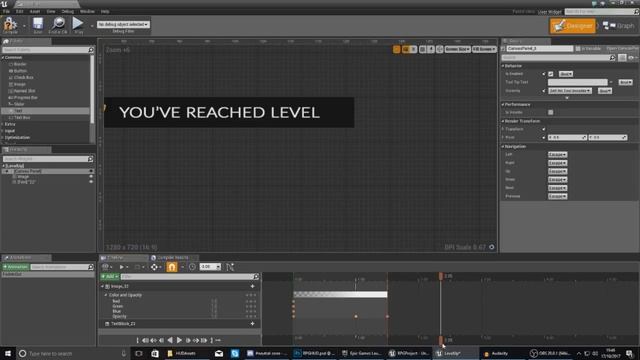Click the Compile toolbar icon
The width and height of the screenshot is (640, 360).
click(10, 25)
